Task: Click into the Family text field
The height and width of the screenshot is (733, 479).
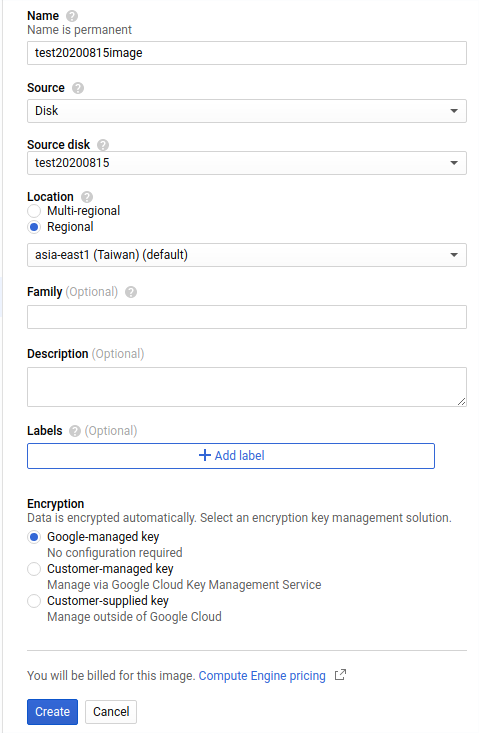Action: 247,317
